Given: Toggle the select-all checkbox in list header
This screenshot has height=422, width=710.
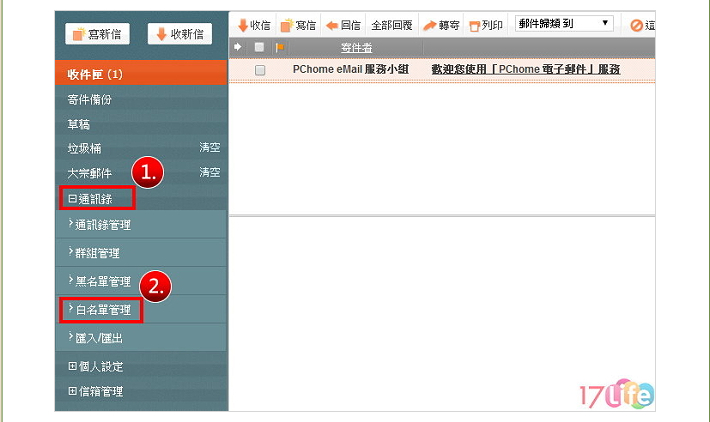Looking at the screenshot, I should 259,47.
